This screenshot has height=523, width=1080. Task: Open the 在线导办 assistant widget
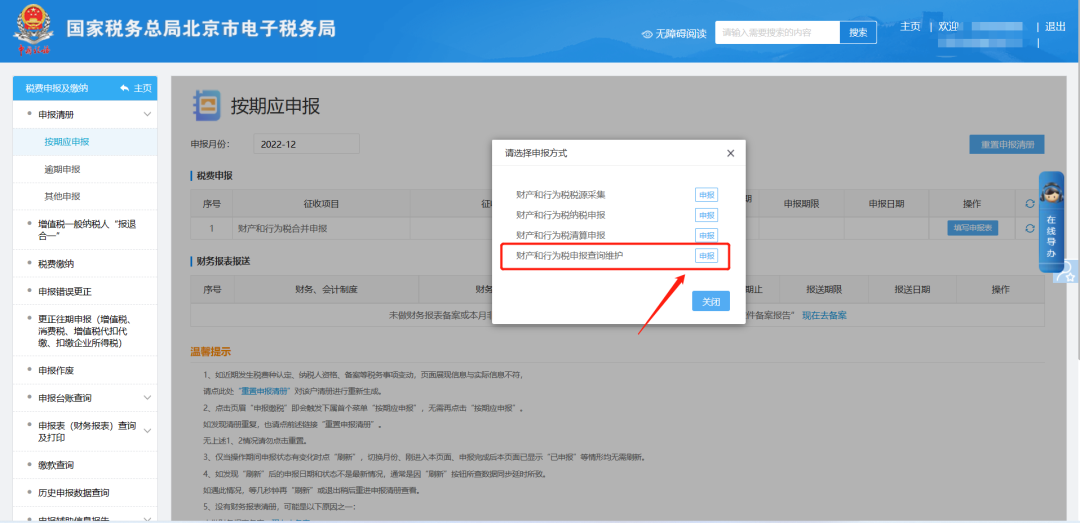(x=1051, y=222)
